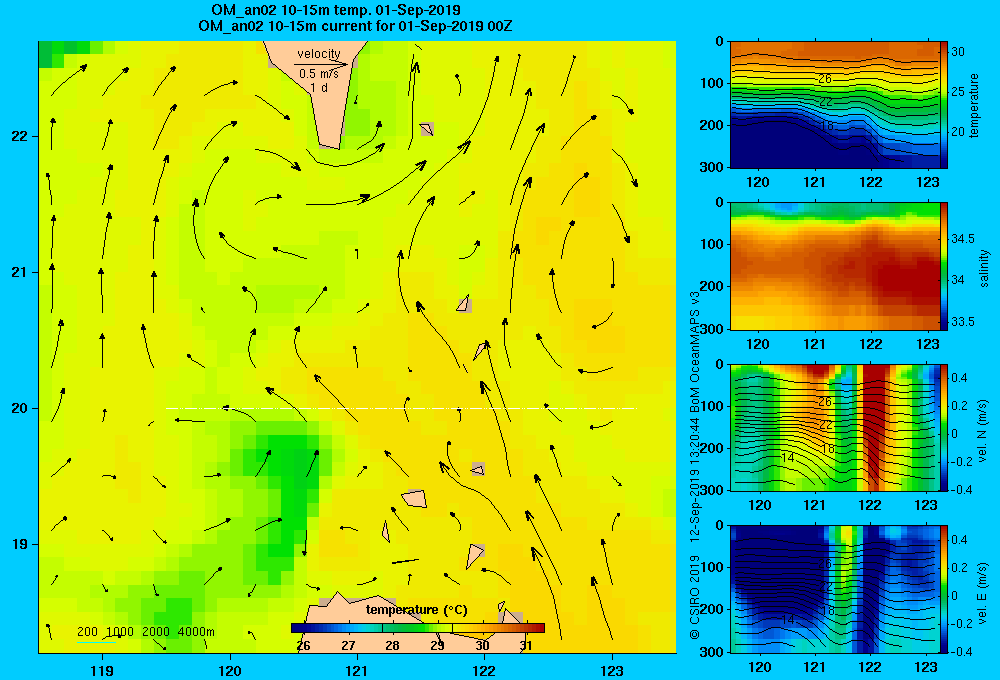Click the 'temperature (°C)' colorbar label
Screen dimensions: 1000x680
(x=416, y=610)
